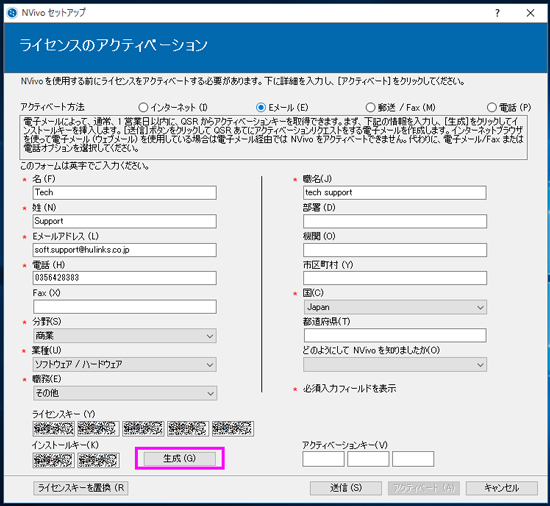
Task: Choose the 電話 activation option
Action: tap(509, 107)
